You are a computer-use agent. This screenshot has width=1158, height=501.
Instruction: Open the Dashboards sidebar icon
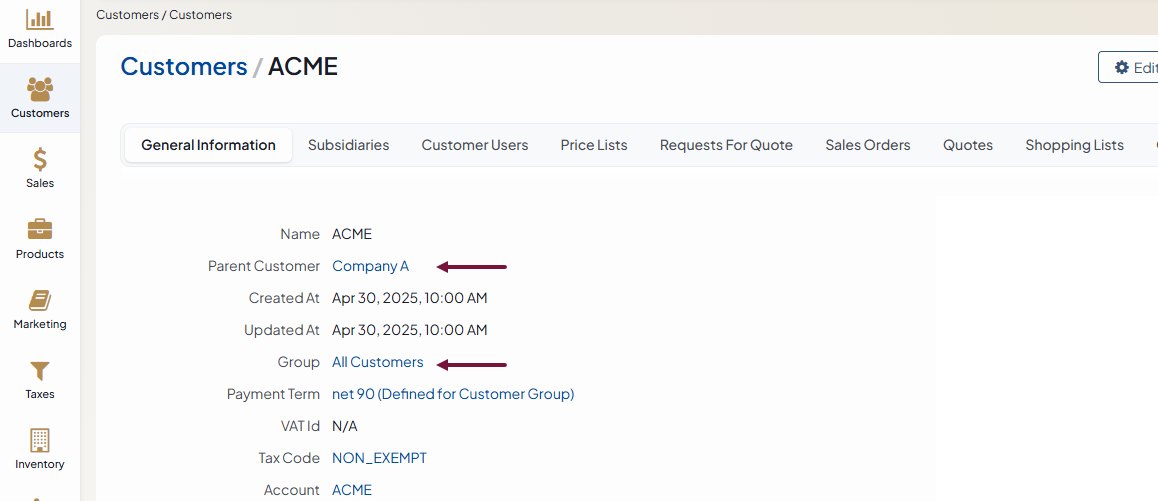point(40,19)
